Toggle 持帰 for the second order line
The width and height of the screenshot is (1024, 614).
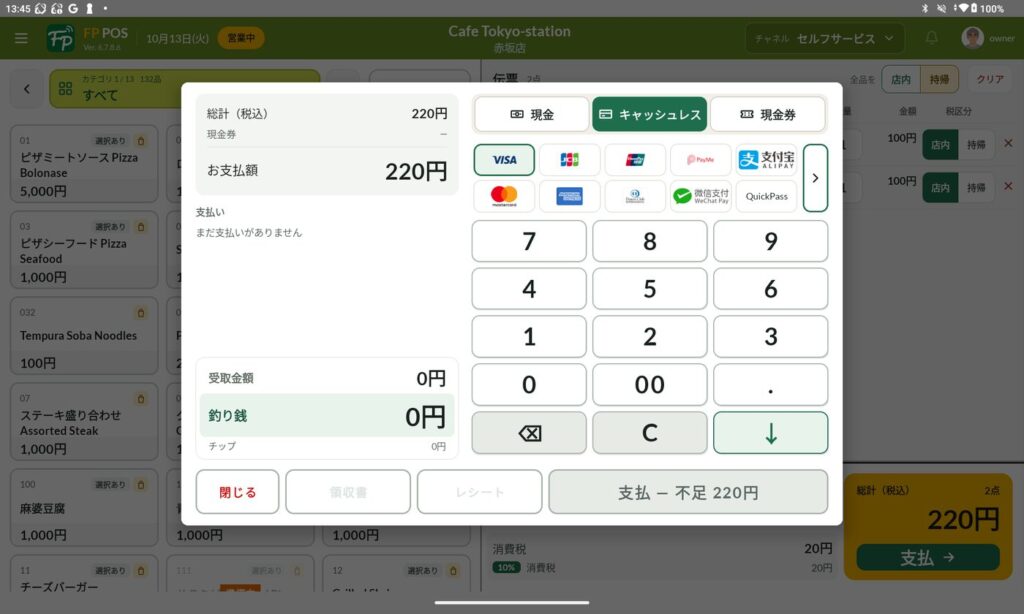pos(976,187)
